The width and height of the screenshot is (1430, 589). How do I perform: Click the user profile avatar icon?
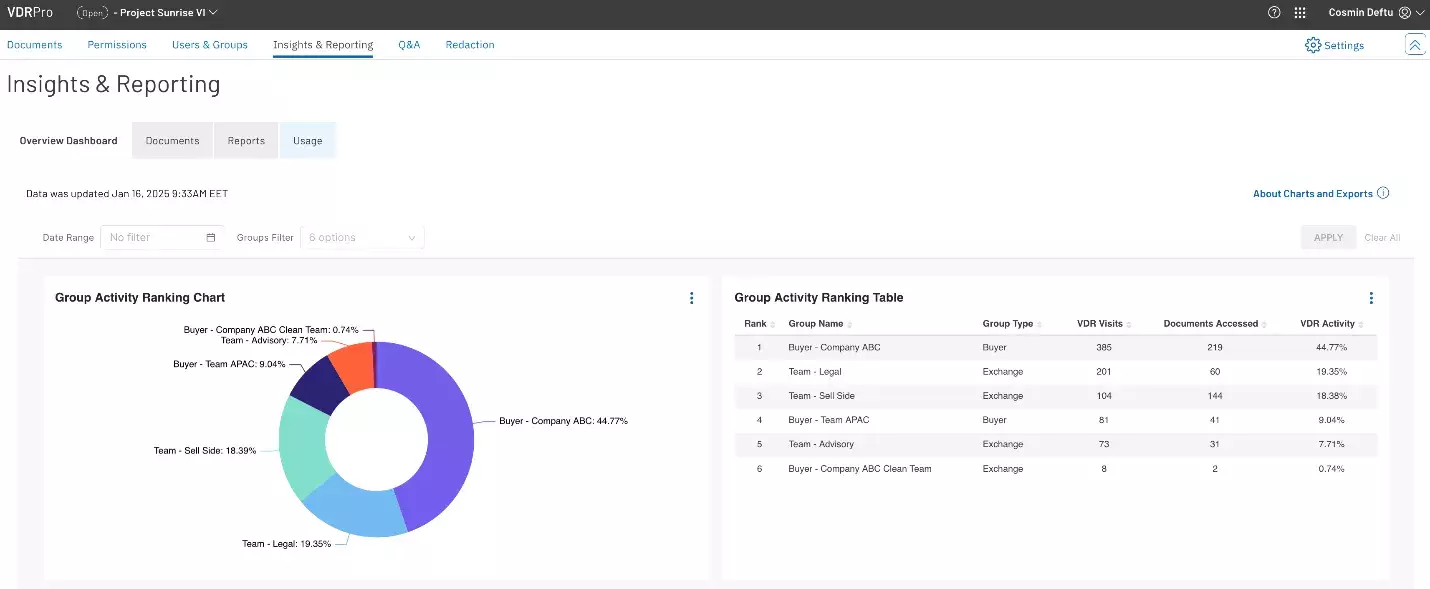(1405, 13)
